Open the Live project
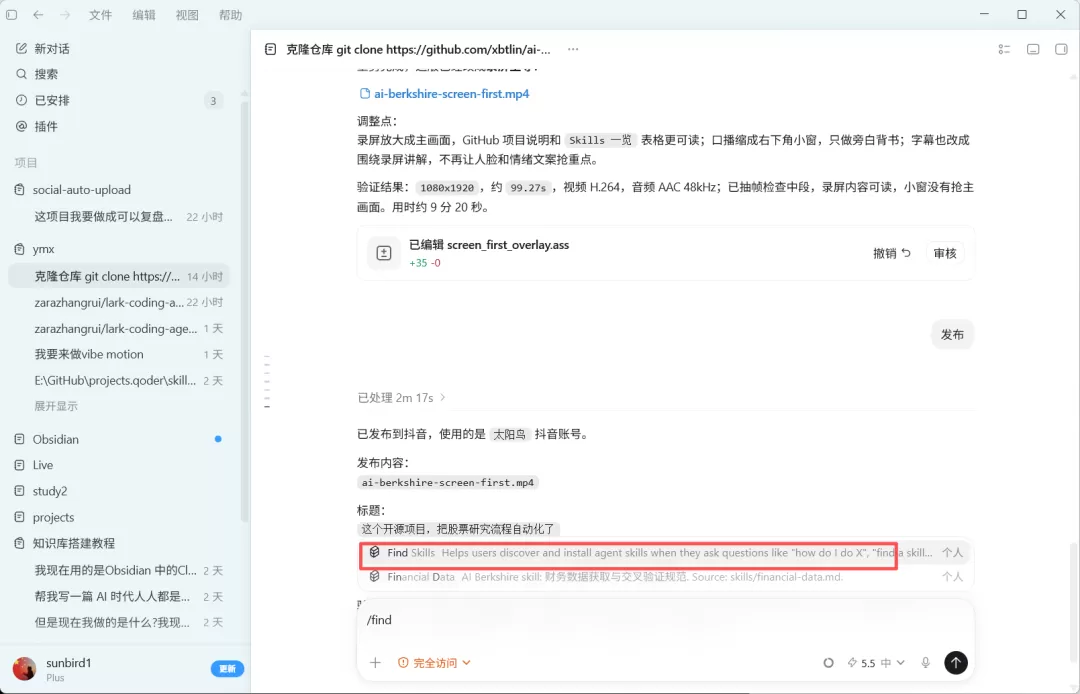This screenshot has width=1080, height=694. pos(43,465)
